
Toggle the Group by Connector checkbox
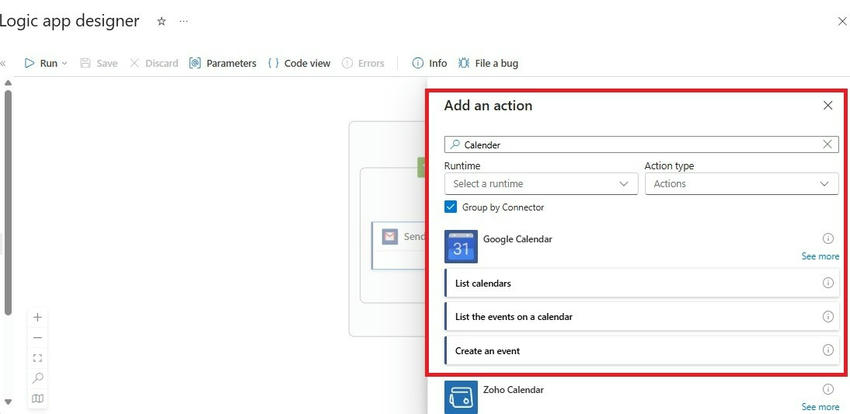[451, 207]
